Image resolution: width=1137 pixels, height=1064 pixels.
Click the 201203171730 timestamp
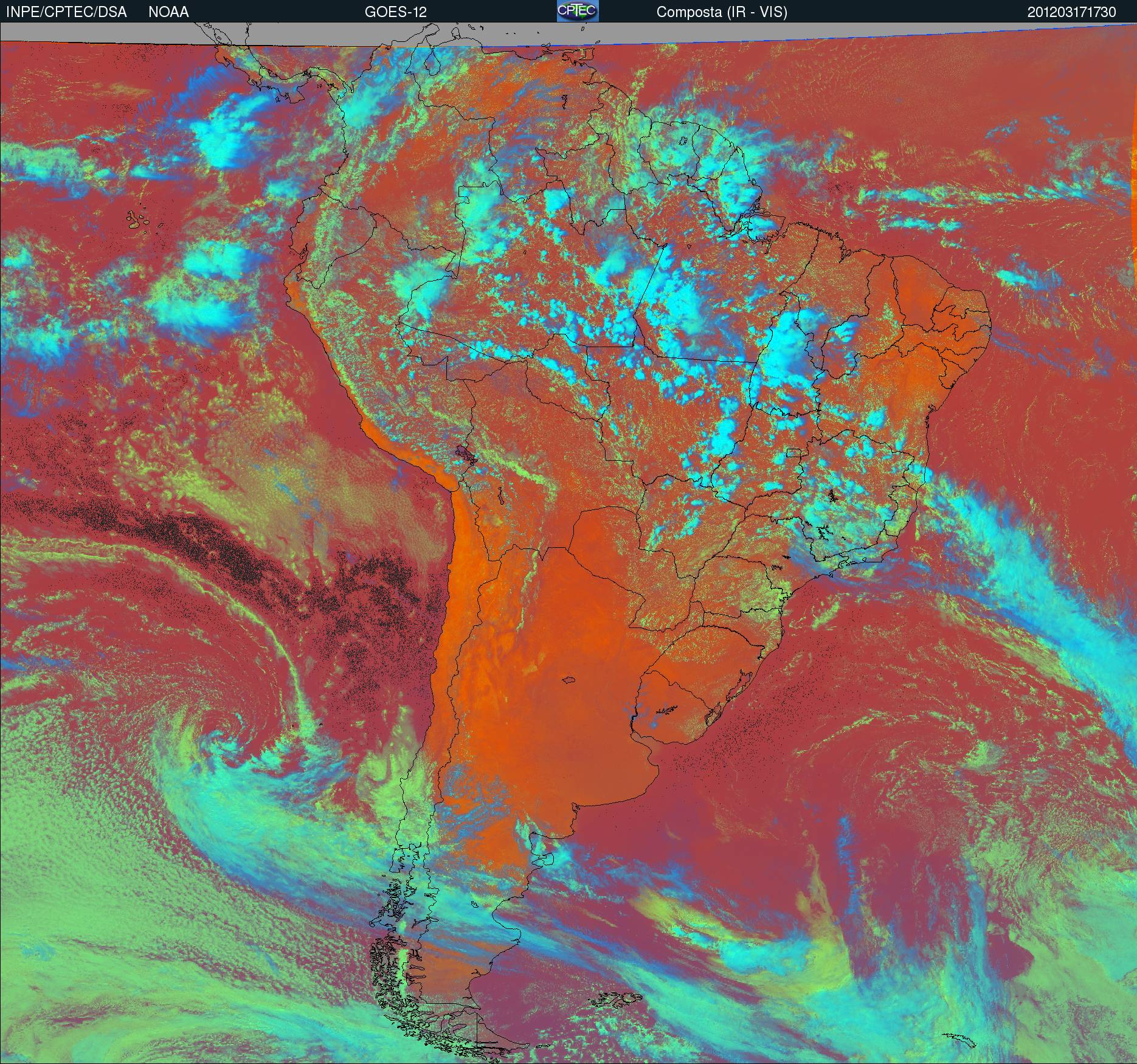click(x=1072, y=12)
